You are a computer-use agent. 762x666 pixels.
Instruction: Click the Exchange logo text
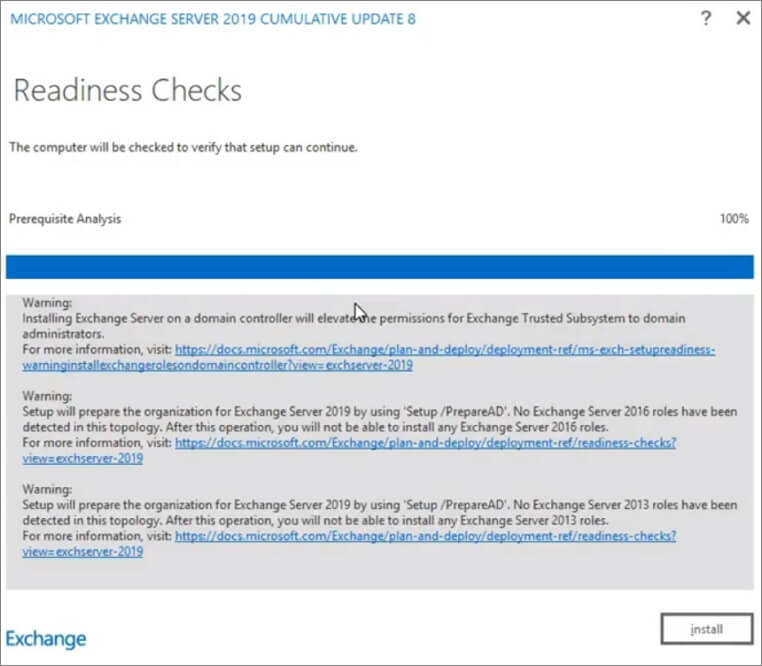[46, 639]
